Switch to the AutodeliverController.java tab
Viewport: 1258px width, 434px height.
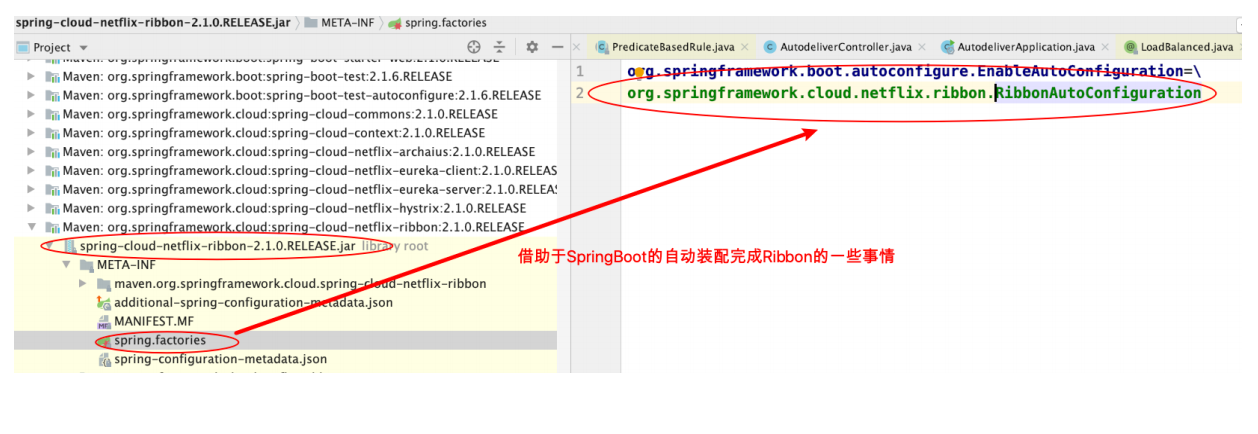click(x=845, y=47)
